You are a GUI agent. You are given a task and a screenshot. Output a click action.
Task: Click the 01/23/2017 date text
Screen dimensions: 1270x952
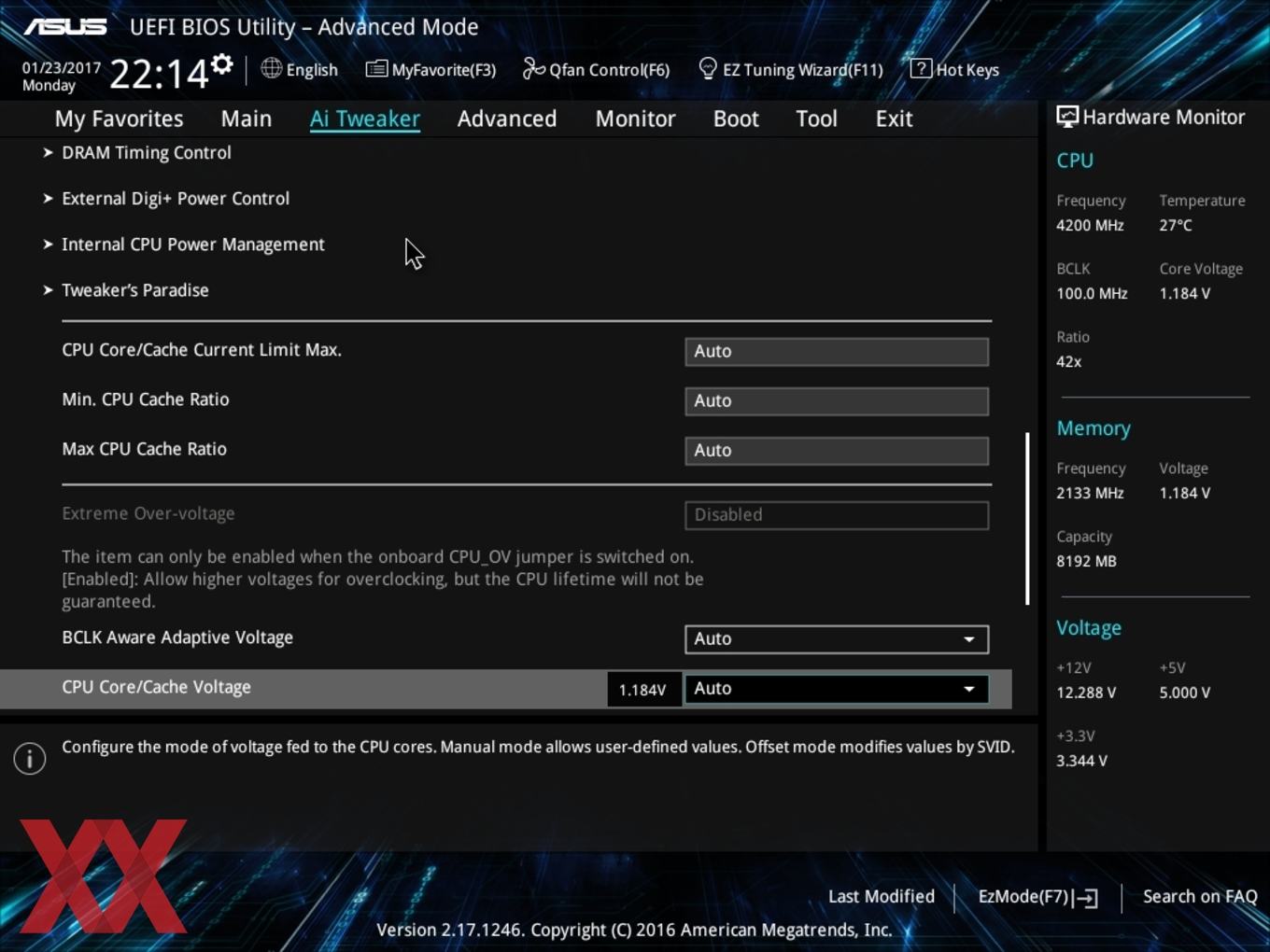point(62,67)
